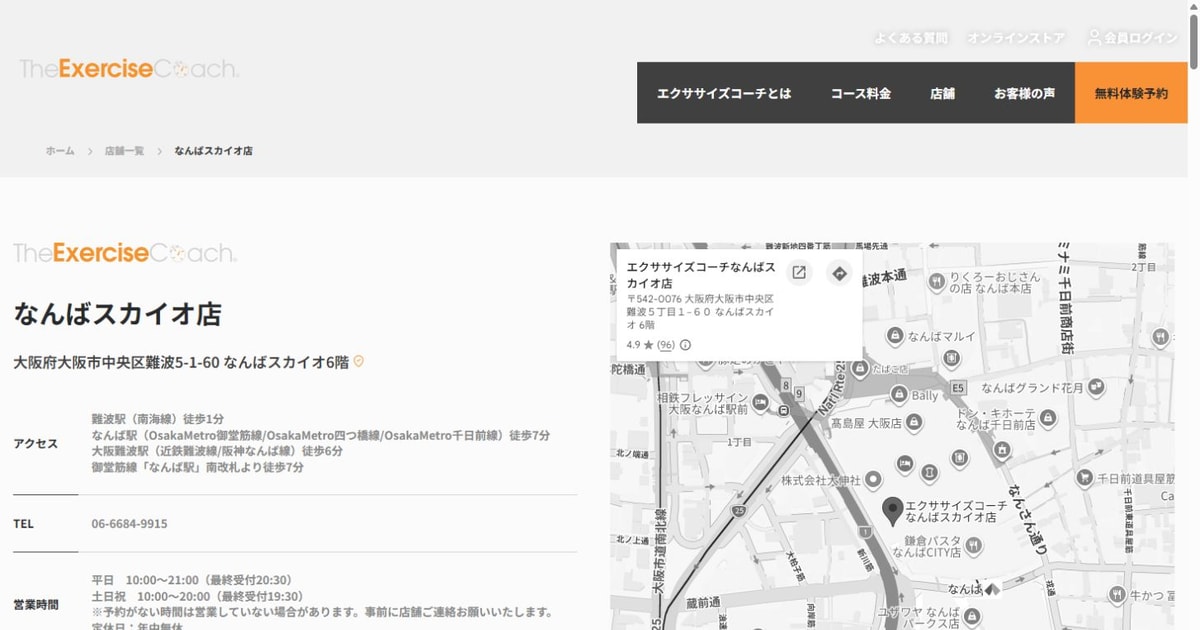Image resolution: width=1200 pixels, height=630 pixels.
Task: Click the なんばグランド花月 venue pin
Action: (x=1096, y=386)
